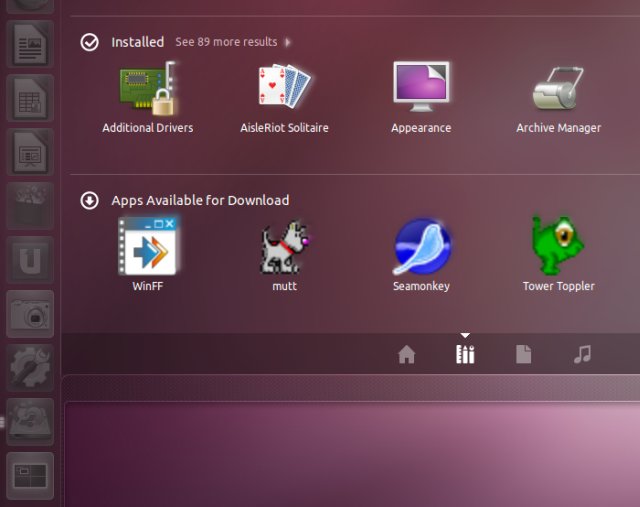Switch to Applications lens icon

point(465,354)
